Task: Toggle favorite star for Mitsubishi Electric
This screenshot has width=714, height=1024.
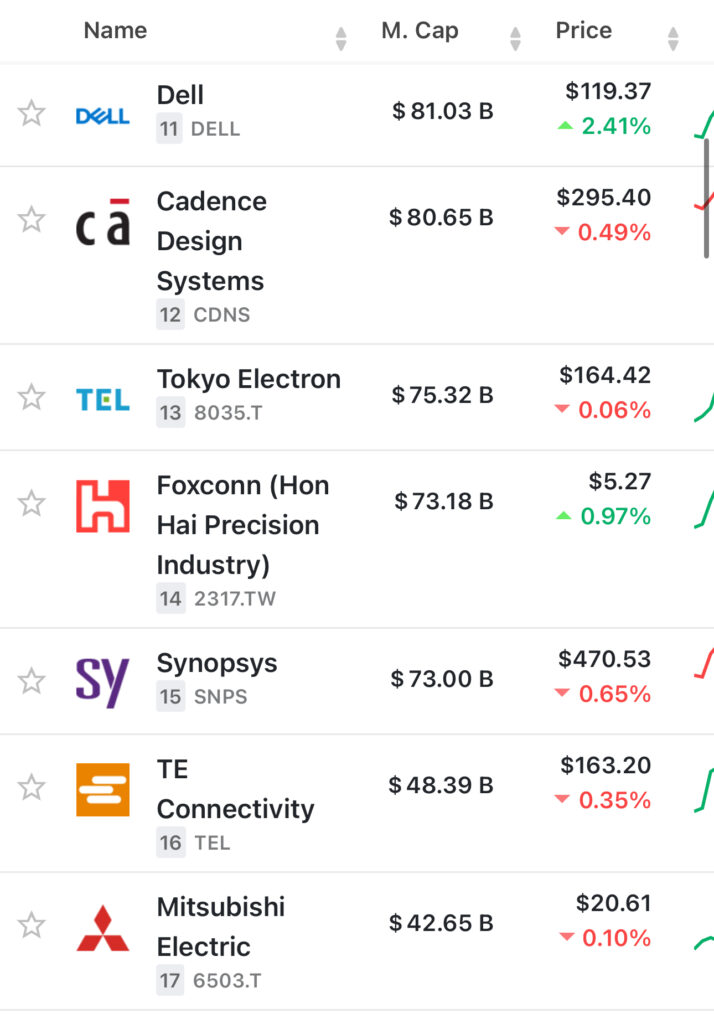Action: [x=32, y=925]
